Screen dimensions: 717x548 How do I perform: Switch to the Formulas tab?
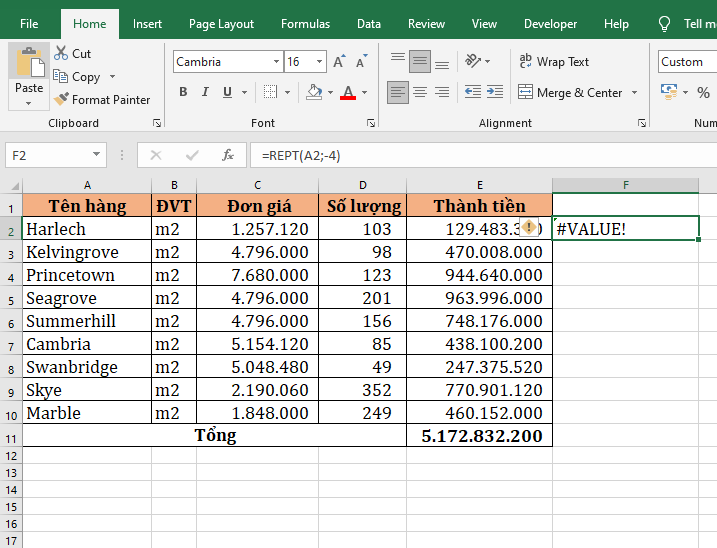coord(305,24)
